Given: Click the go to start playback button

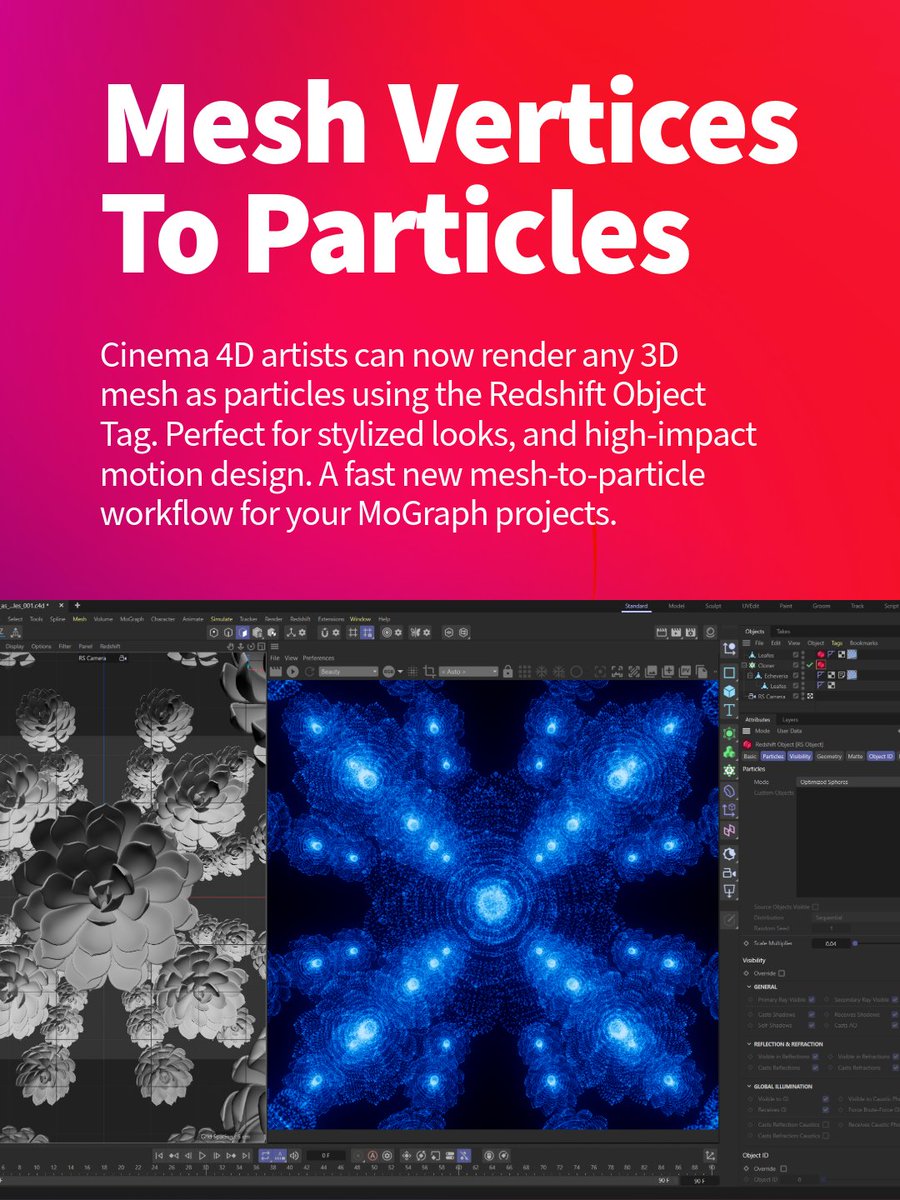Looking at the screenshot, I should click(x=159, y=1155).
